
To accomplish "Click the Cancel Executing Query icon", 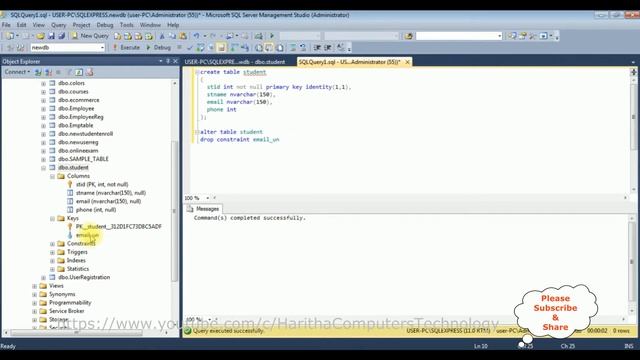I will [179, 47].
